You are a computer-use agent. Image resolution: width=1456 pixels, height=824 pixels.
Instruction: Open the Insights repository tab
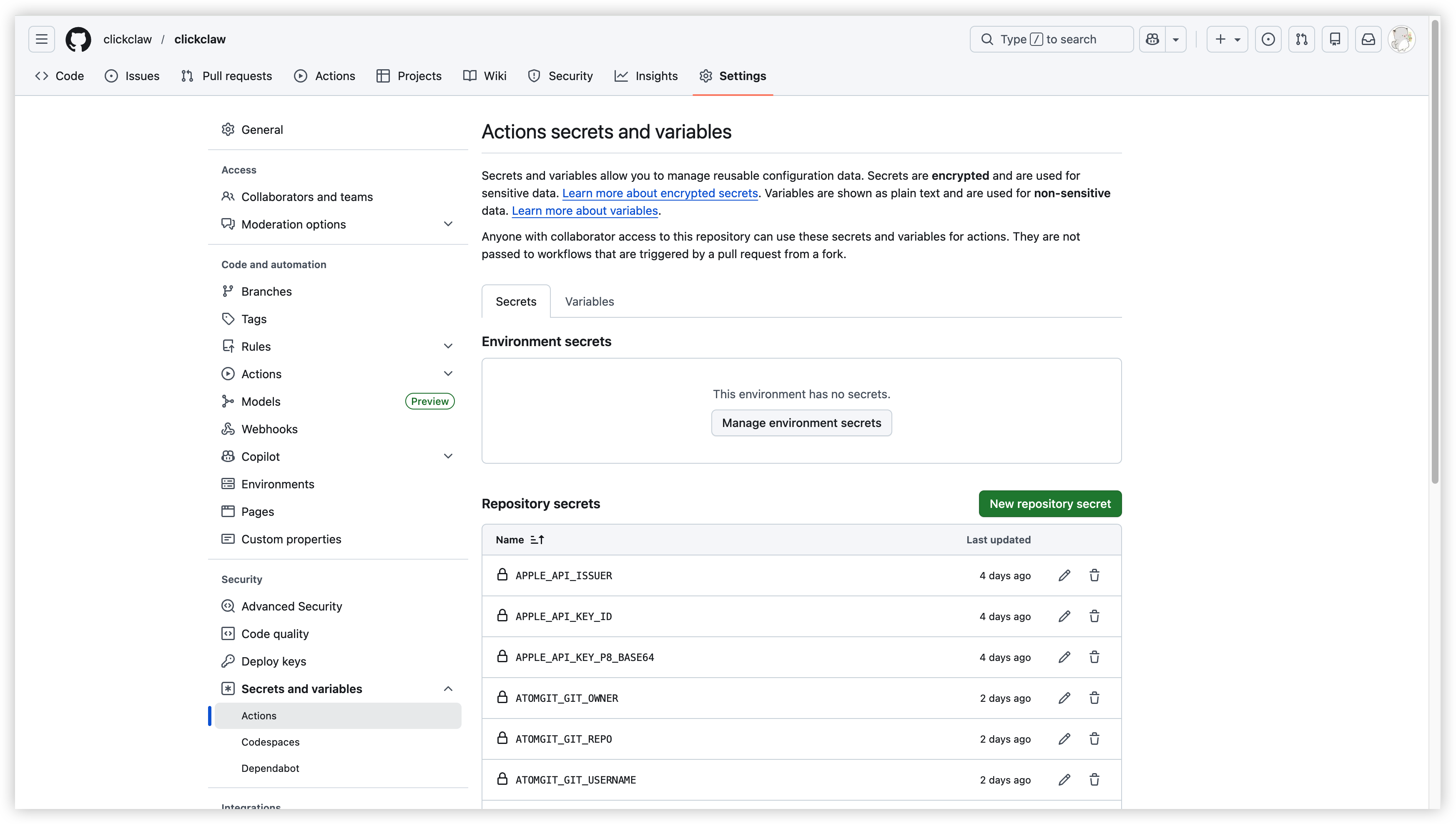(646, 76)
